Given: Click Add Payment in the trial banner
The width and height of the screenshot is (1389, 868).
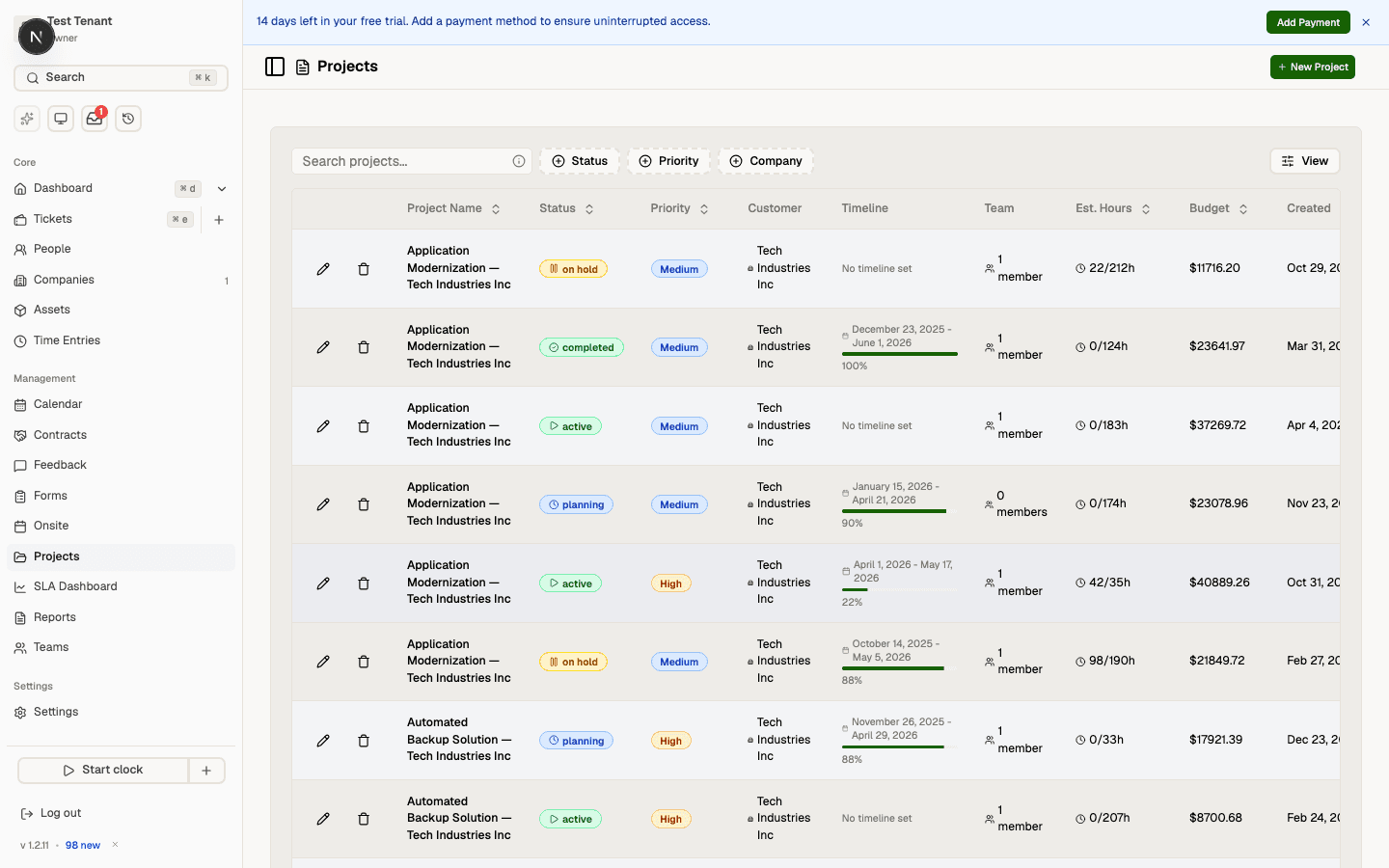Looking at the screenshot, I should 1308,20.
